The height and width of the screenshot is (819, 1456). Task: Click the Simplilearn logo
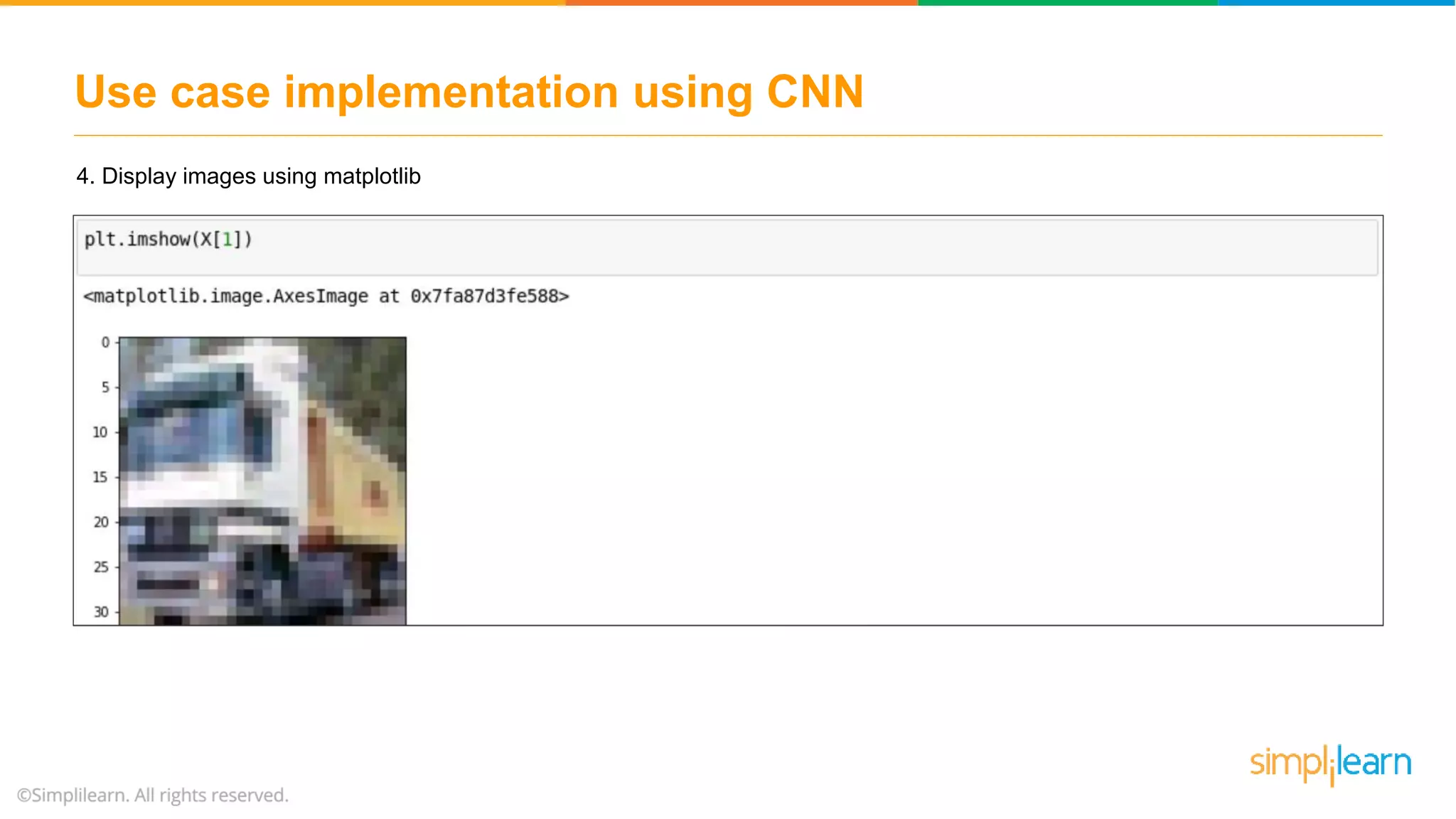pyautogui.click(x=1330, y=764)
